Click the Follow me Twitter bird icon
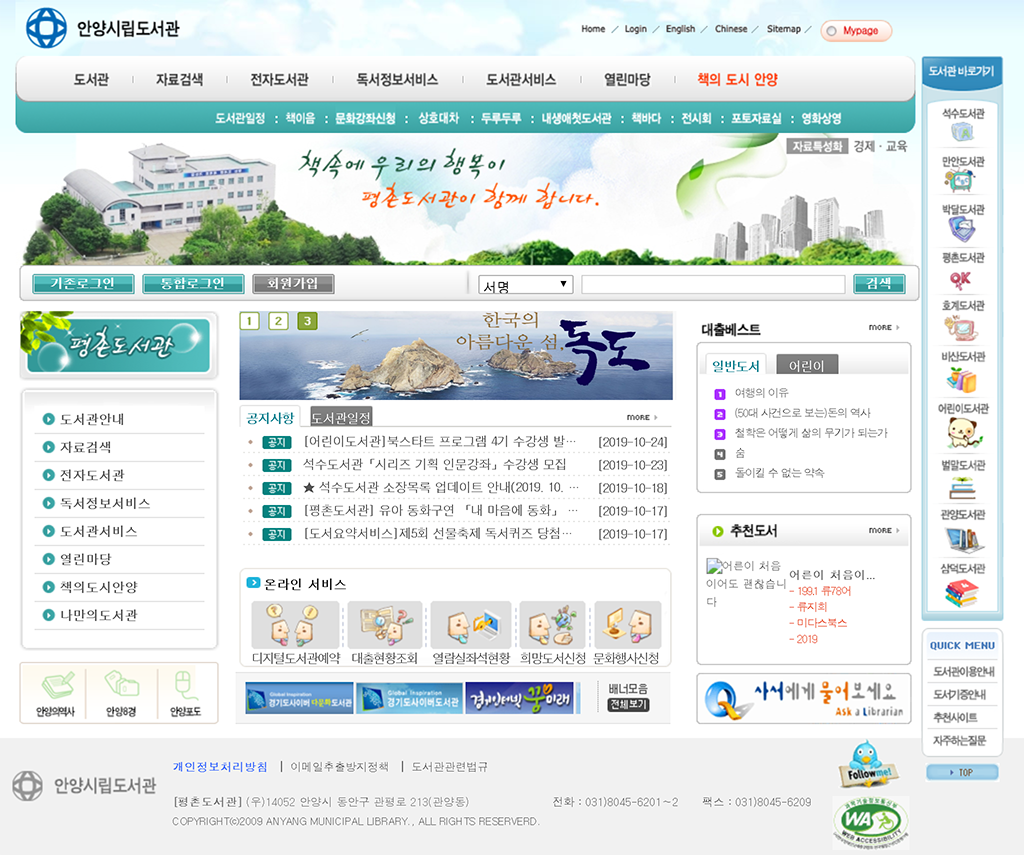Image resolution: width=1024 pixels, height=855 pixels. tap(864, 763)
